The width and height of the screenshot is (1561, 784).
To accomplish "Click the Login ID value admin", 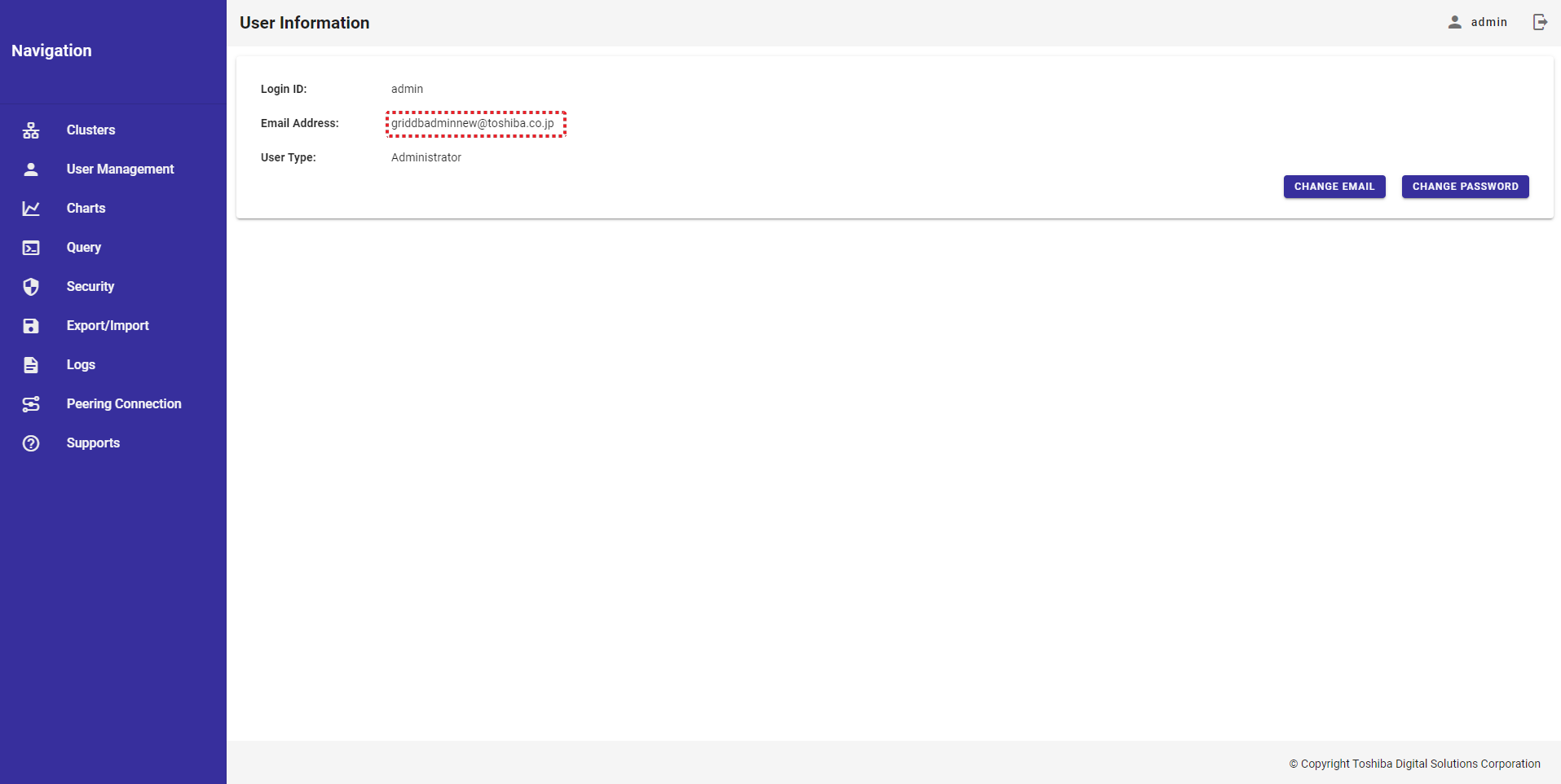I will 407,89.
